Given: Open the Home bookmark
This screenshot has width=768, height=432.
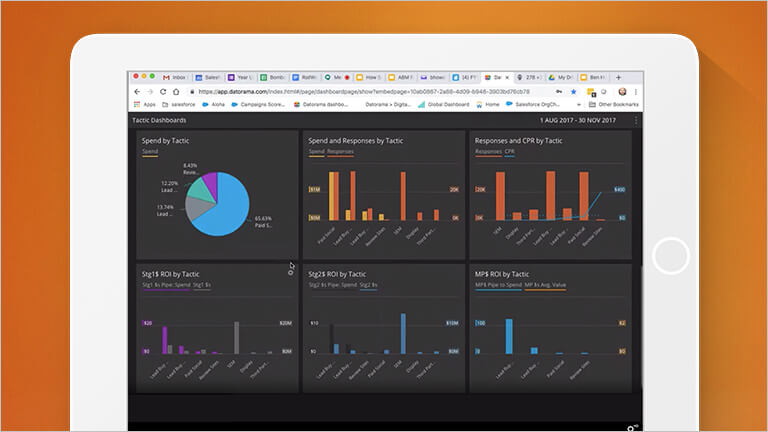Looking at the screenshot, I should pos(488,104).
